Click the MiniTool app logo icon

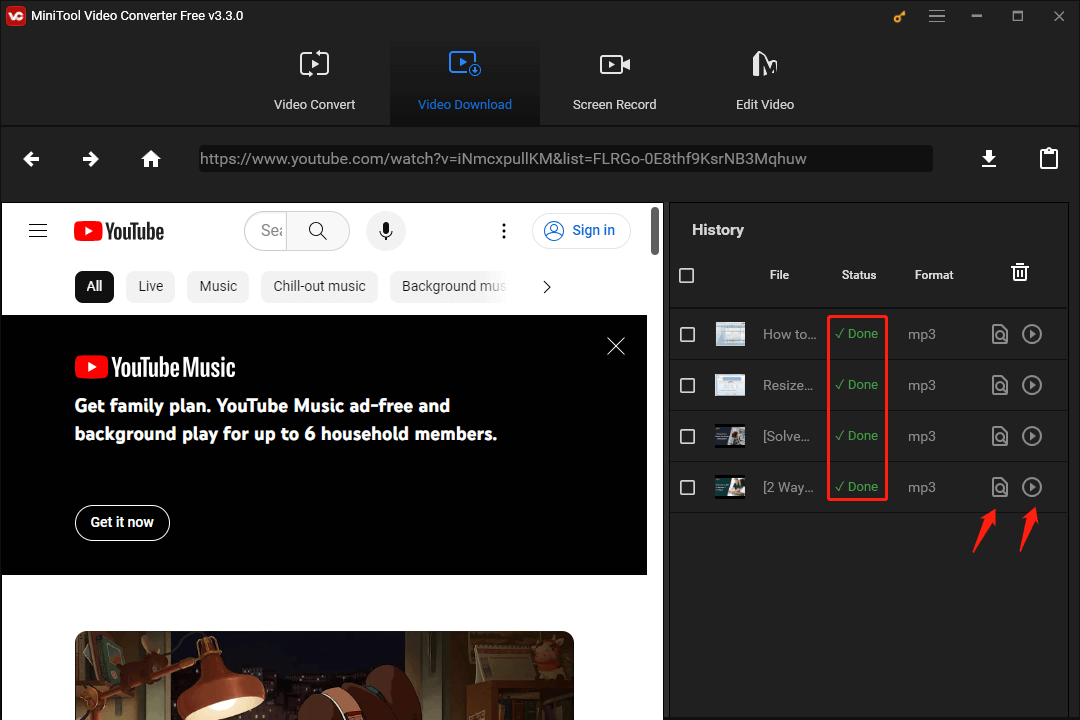15,16
